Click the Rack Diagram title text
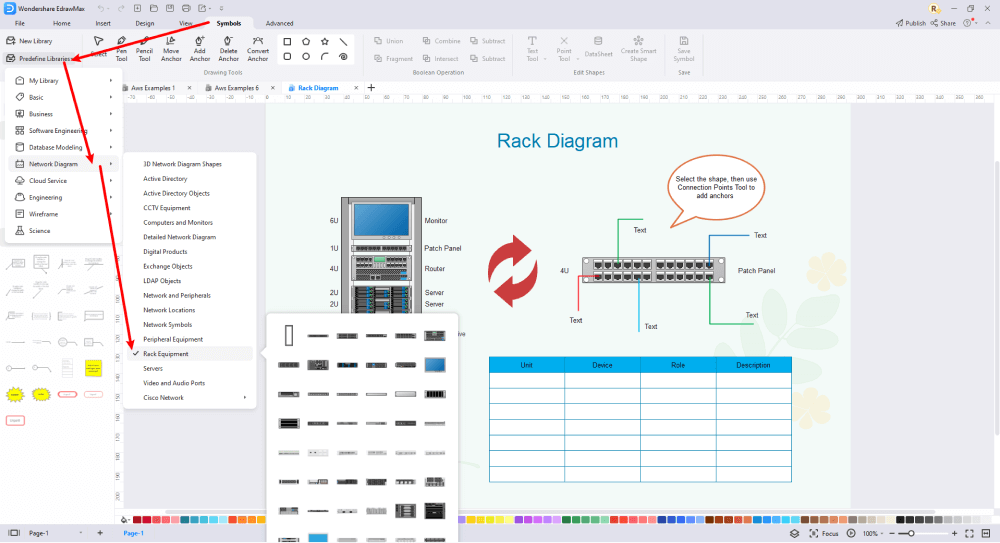1000x543 pixels. pos(557,141)
